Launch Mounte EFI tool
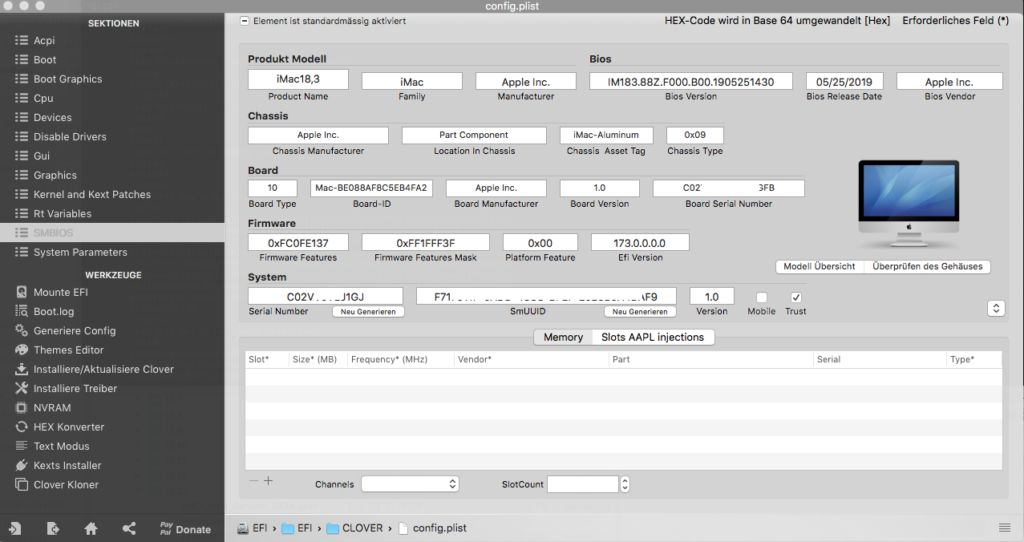 112,292
